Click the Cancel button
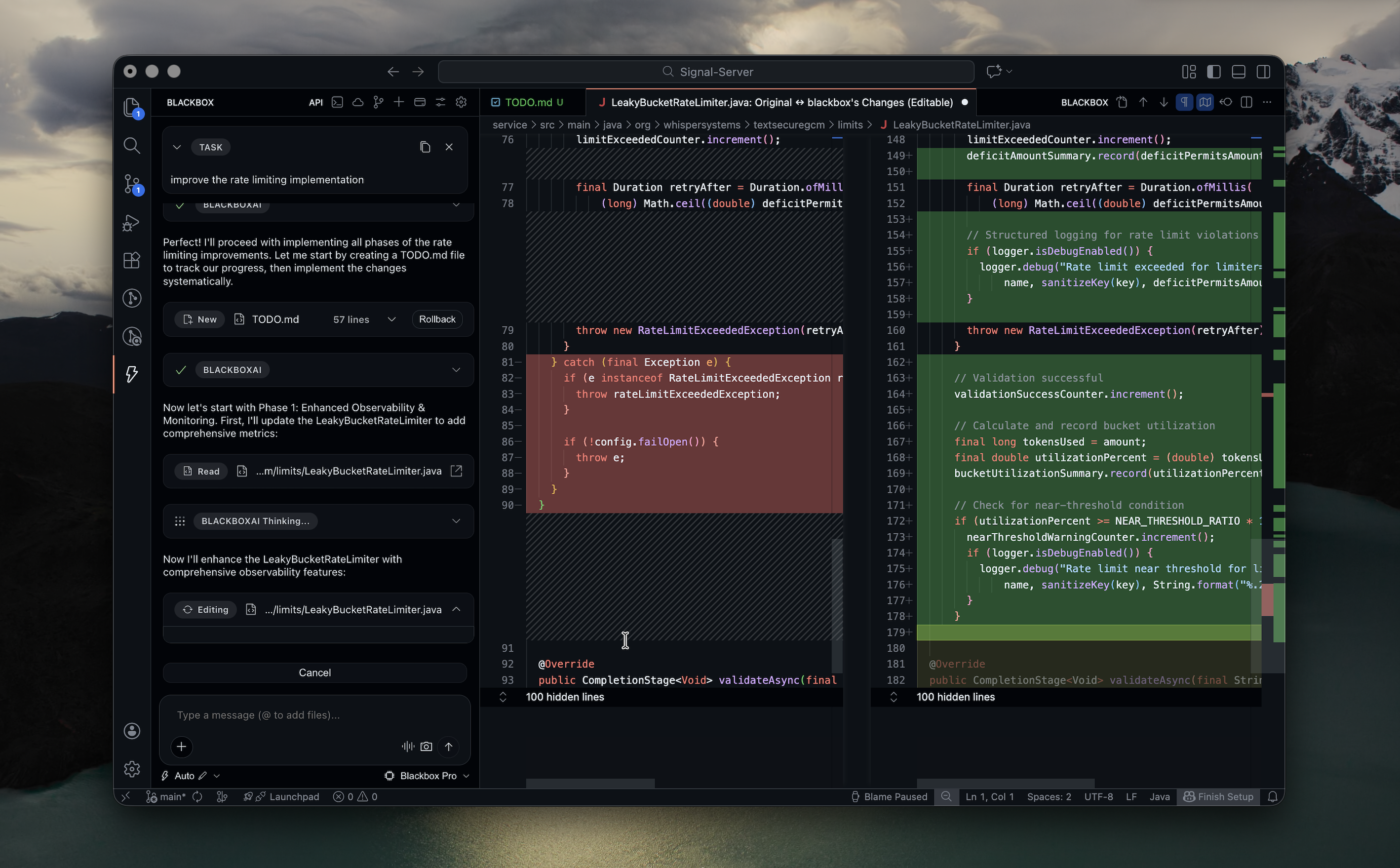 pos(314,672)
